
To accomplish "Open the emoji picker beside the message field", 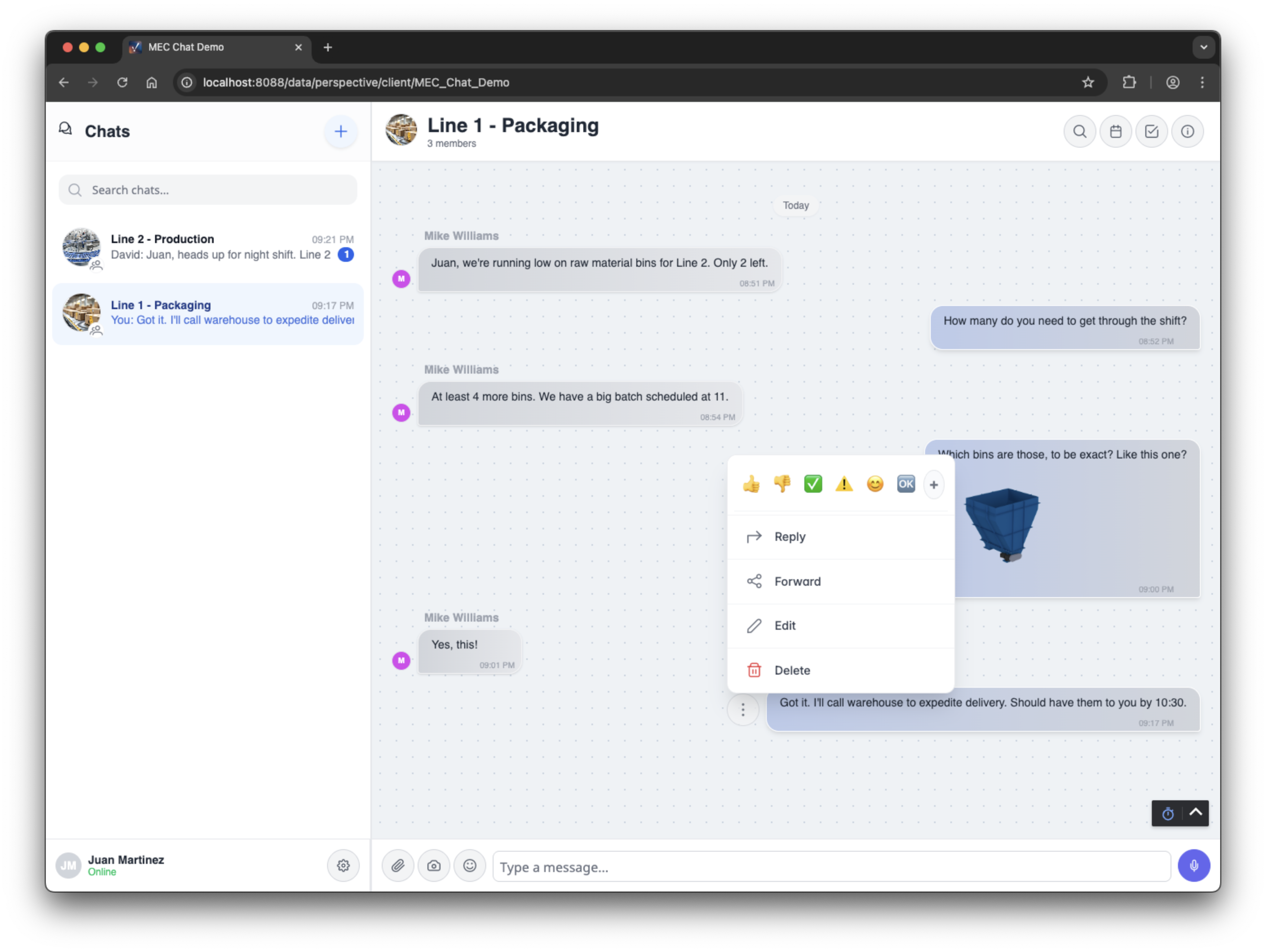I will click(x=470, y=866).
